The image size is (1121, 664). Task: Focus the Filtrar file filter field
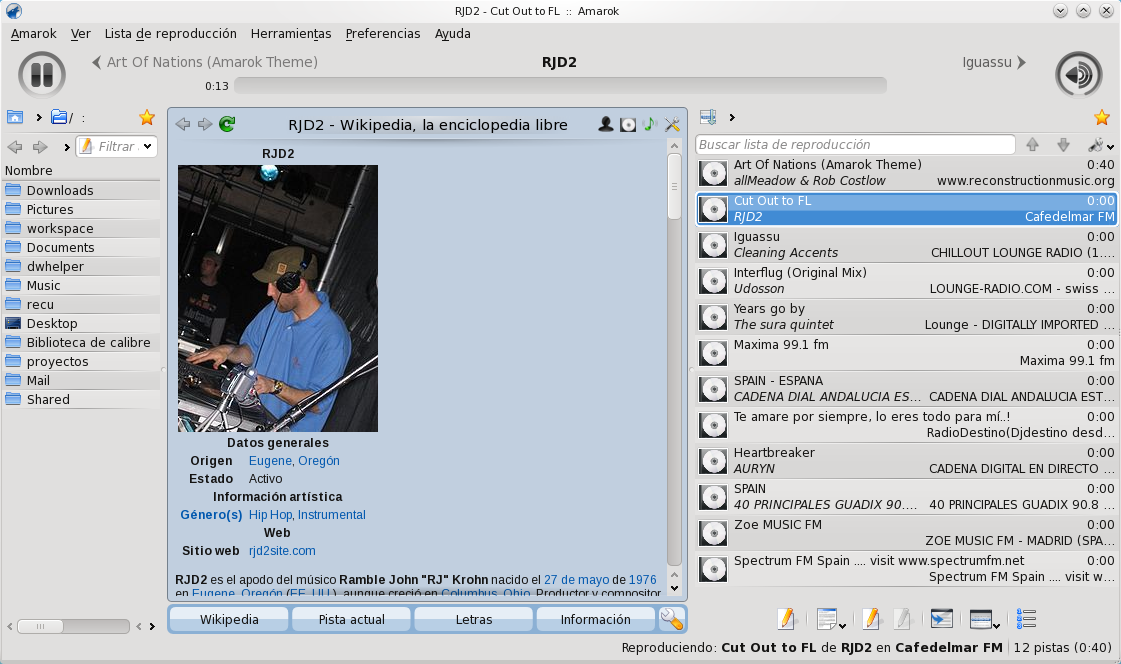click(x=117, y=147)
